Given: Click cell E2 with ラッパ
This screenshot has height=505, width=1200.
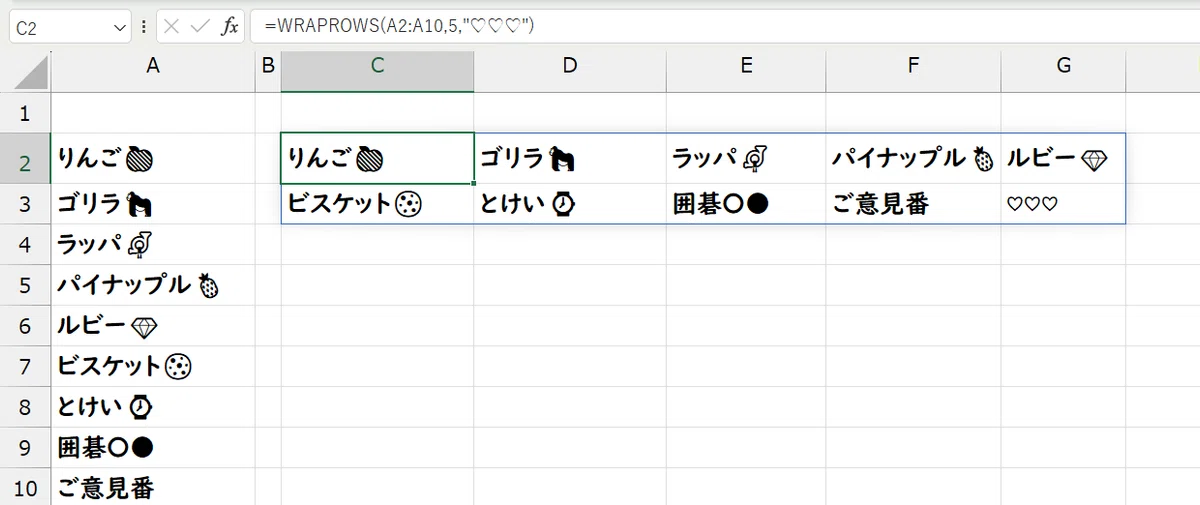Looking at the screenshot, I should (x=746, y=159).
